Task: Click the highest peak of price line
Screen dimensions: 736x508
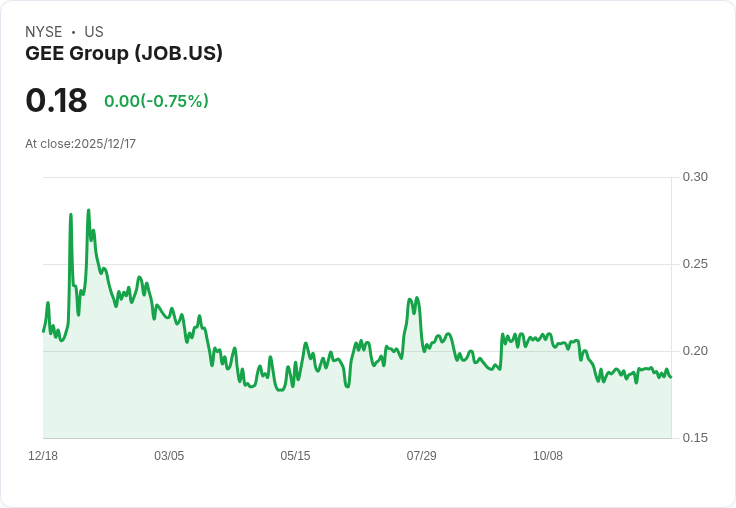Action: coord(88,211)
